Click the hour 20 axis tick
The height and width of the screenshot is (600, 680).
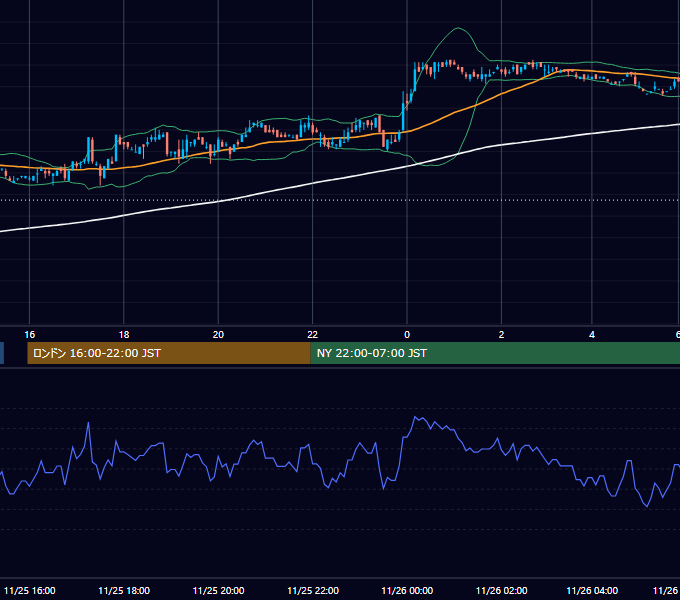(218, 335)
